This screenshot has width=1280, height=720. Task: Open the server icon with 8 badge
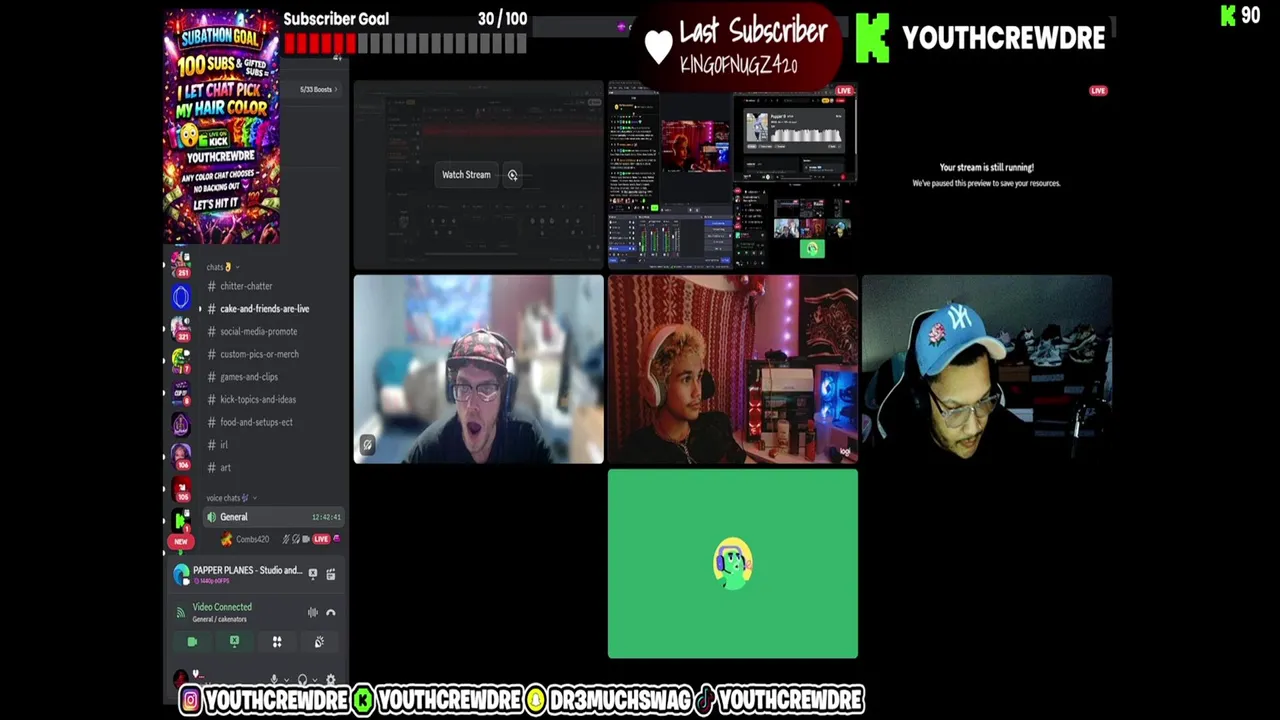(181, 393)
